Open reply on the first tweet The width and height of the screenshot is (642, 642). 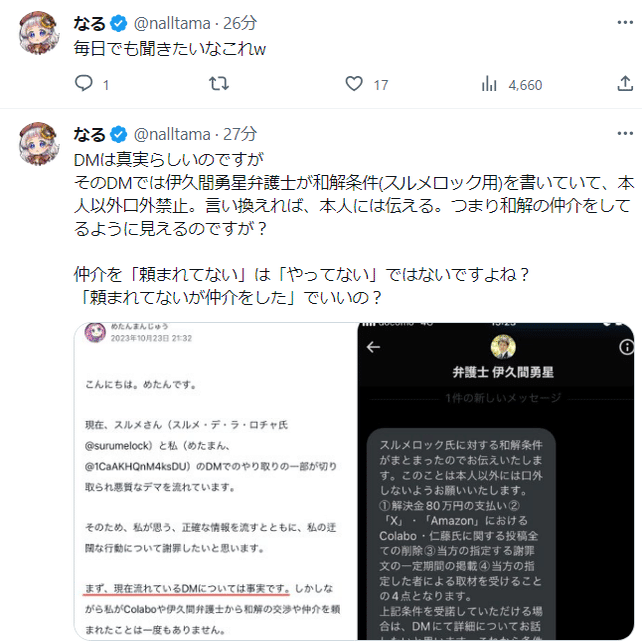tap(84, 84)
